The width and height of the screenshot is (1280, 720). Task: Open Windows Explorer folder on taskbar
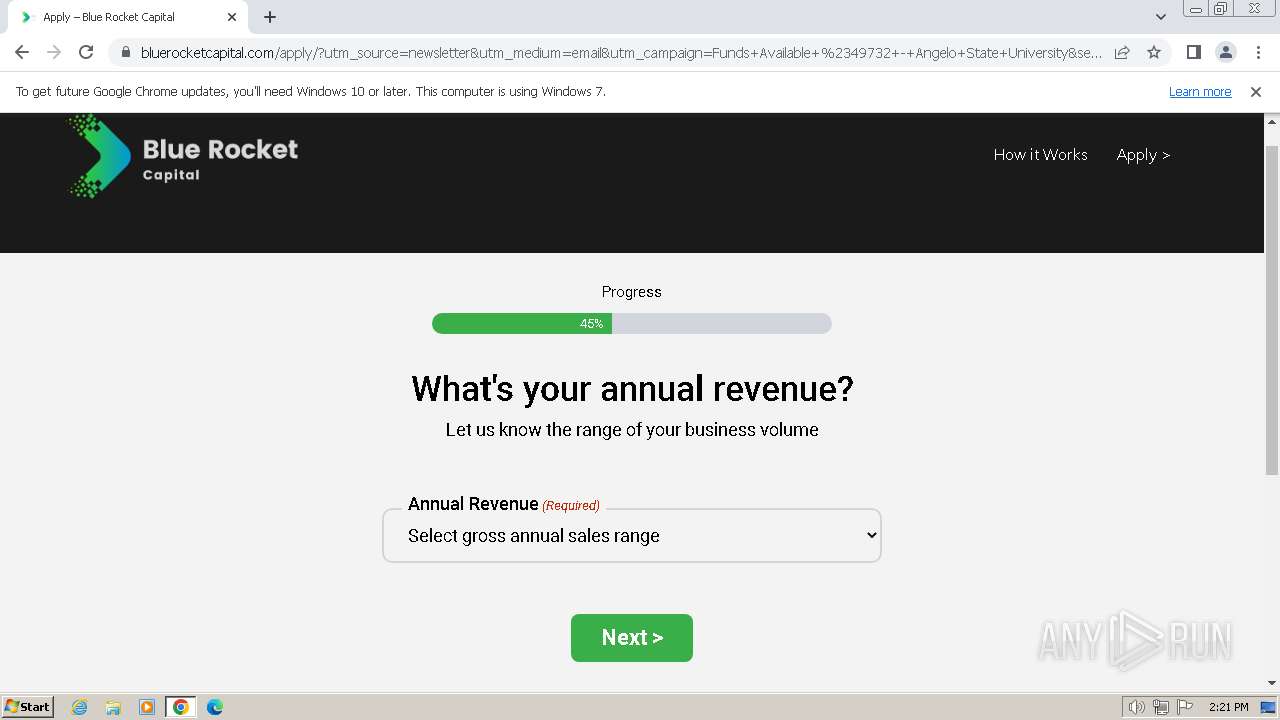point(113,707)
